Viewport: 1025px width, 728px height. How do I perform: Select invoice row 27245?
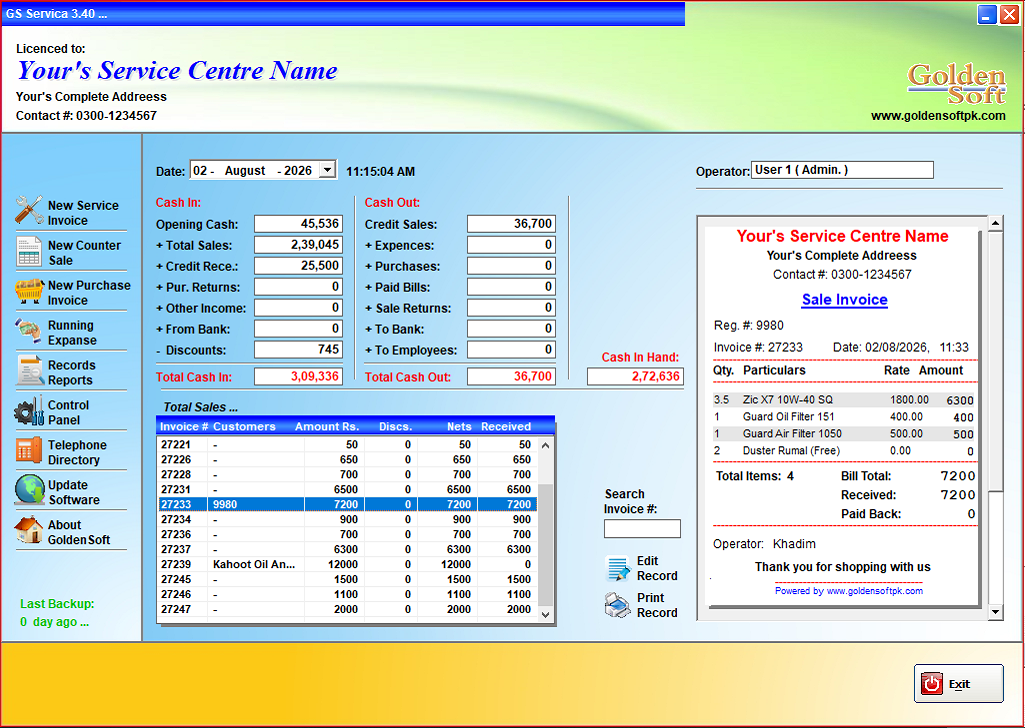coord(348,580)
